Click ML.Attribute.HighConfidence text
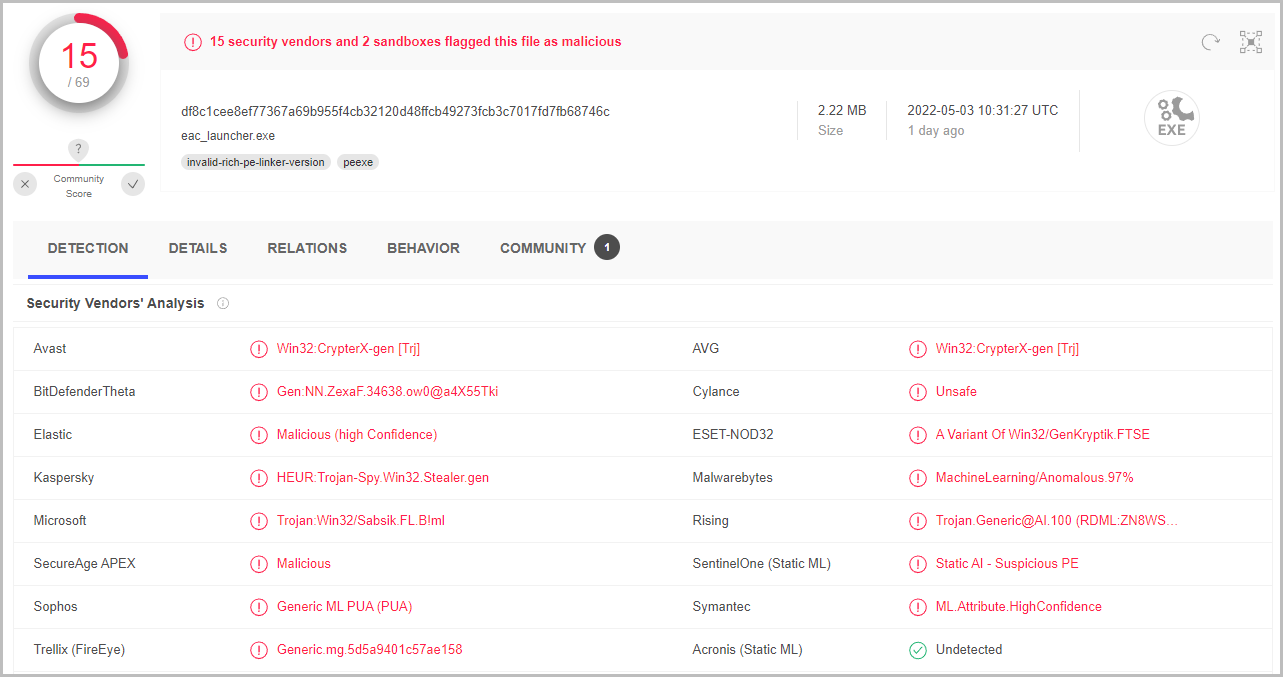 1019,607
